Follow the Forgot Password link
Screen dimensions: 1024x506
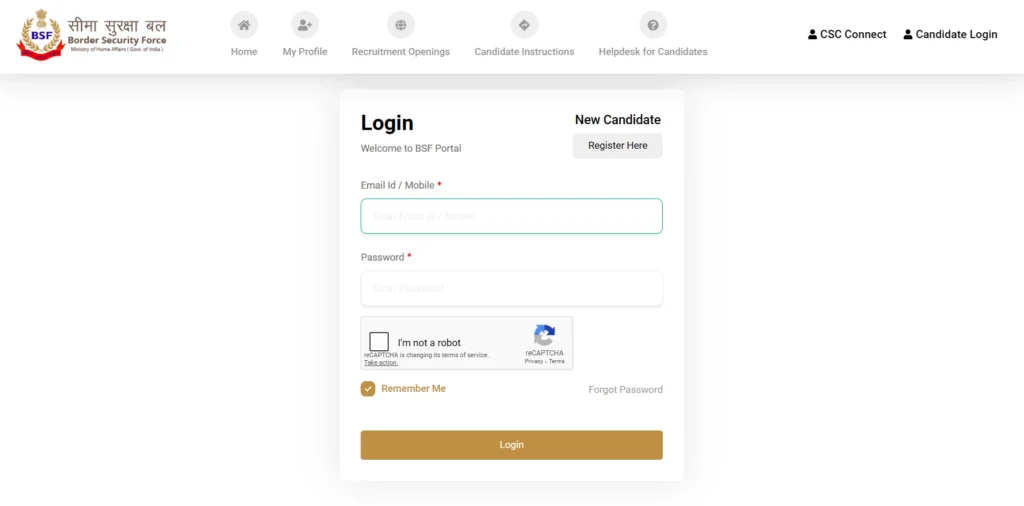625,390
